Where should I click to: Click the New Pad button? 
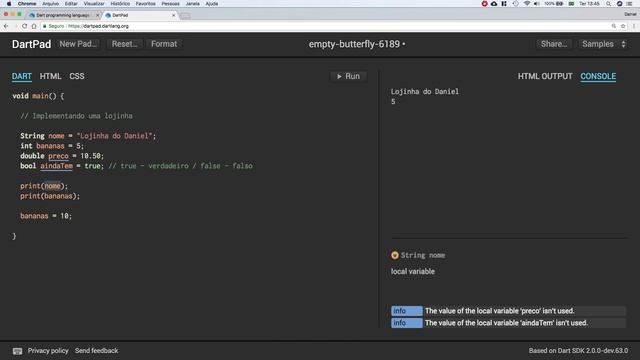(78, 44)
